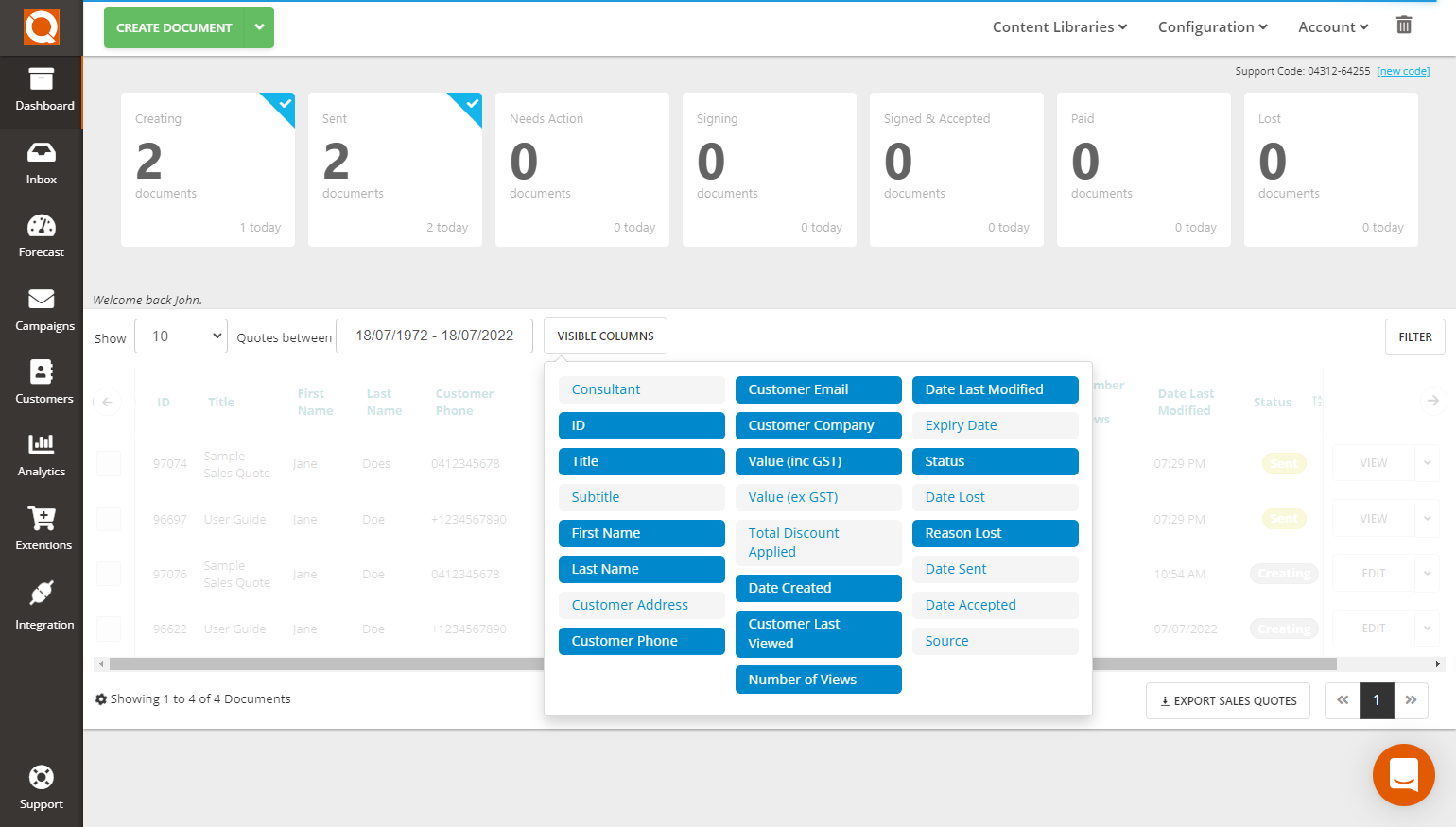This screenshot has height=827, width=1456.
Task: Disable the Customer Email column
Action: pyautogui.click(x=818, y=389)
